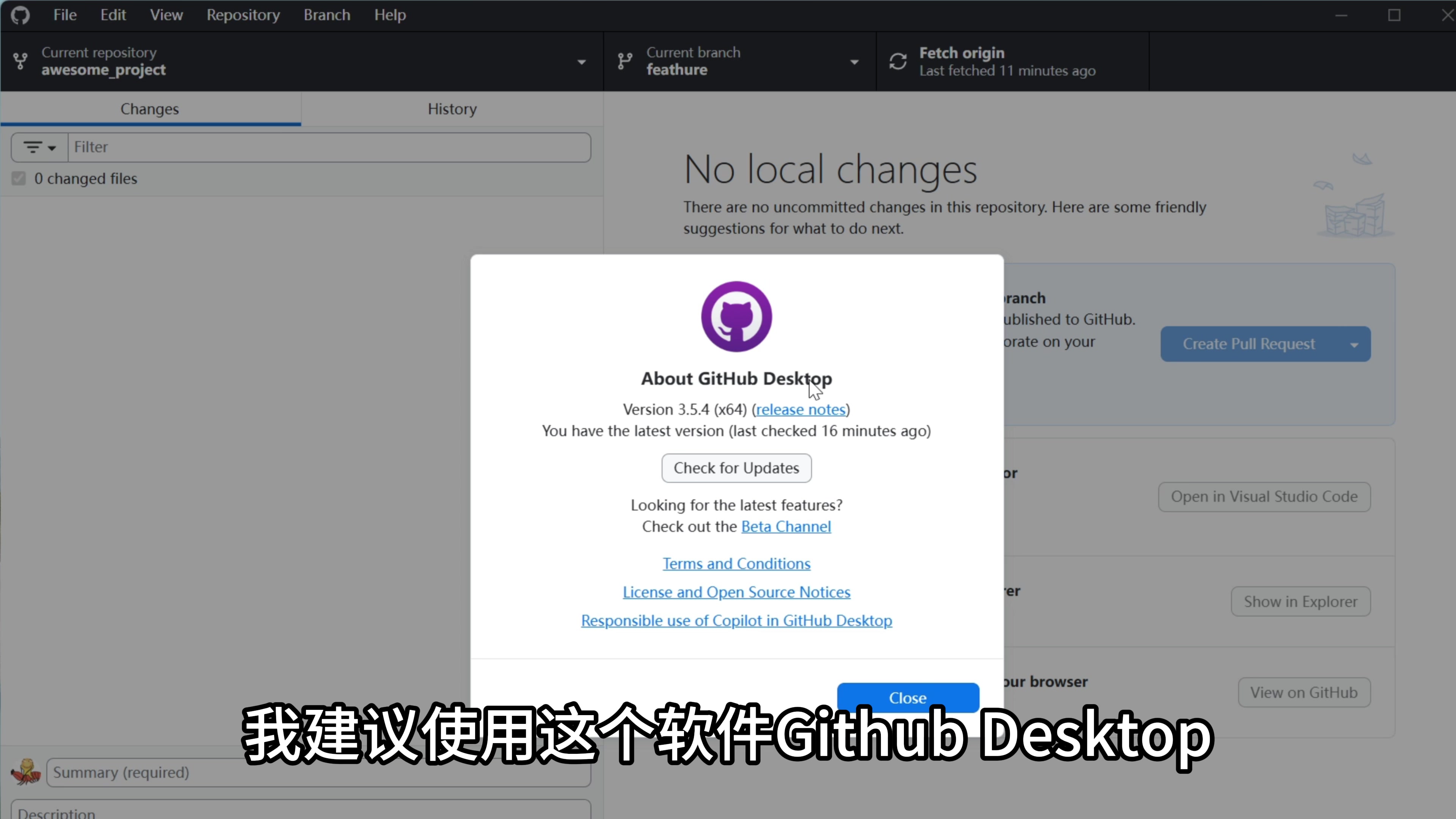The width and height of the screenshot is (1456, 819).
Task: Click the user avatar beside Summary field
Action: coord(26,772)
